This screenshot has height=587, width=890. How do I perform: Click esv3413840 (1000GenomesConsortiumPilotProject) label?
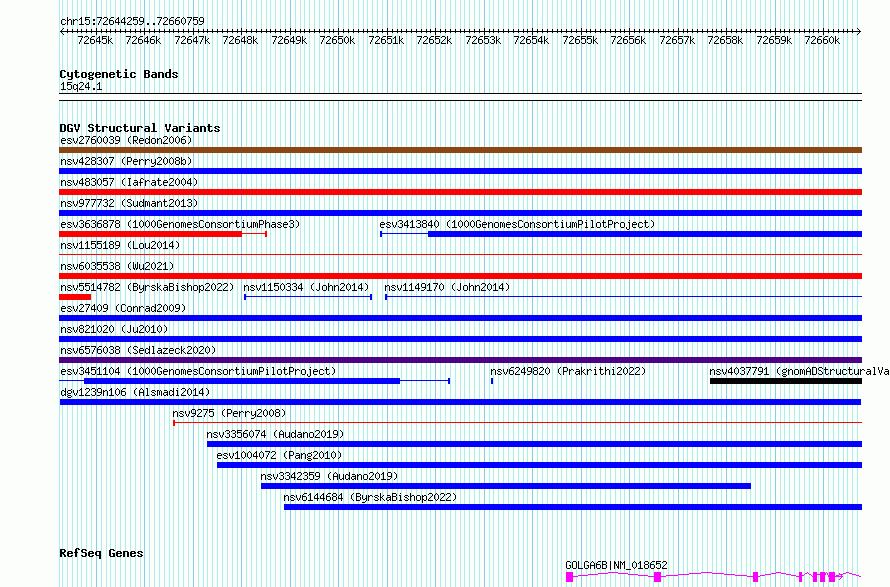coord(517,224)
